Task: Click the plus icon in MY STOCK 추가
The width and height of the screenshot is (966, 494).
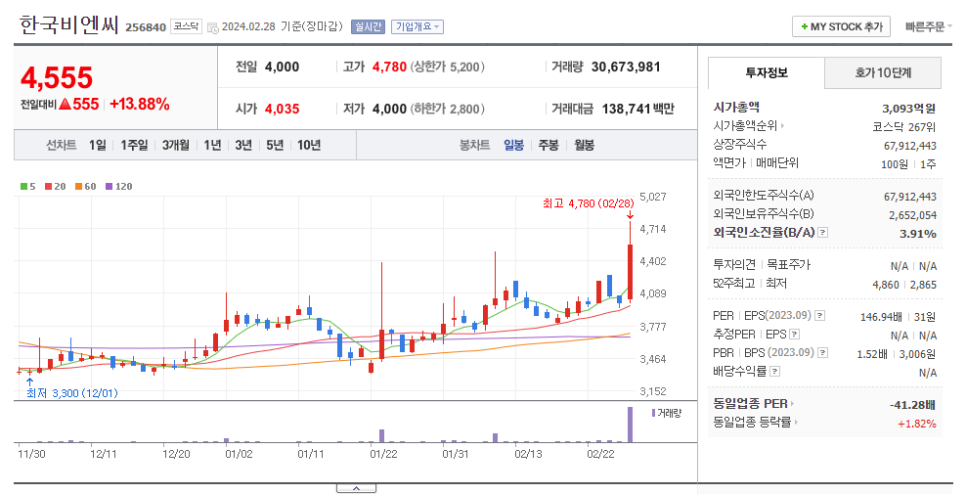Action: [804, 27]
